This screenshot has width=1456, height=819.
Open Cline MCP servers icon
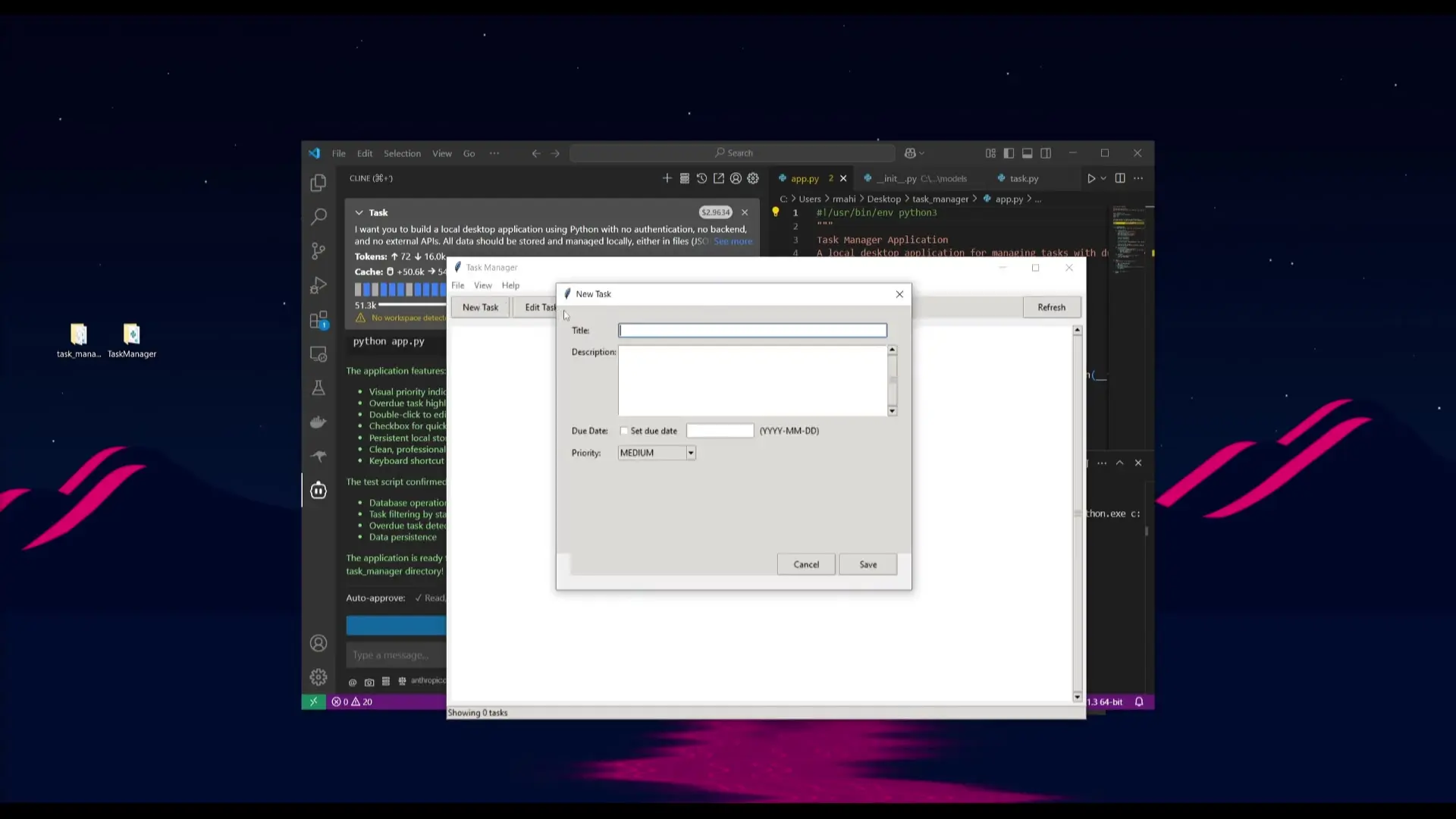[x=684, y=178]
